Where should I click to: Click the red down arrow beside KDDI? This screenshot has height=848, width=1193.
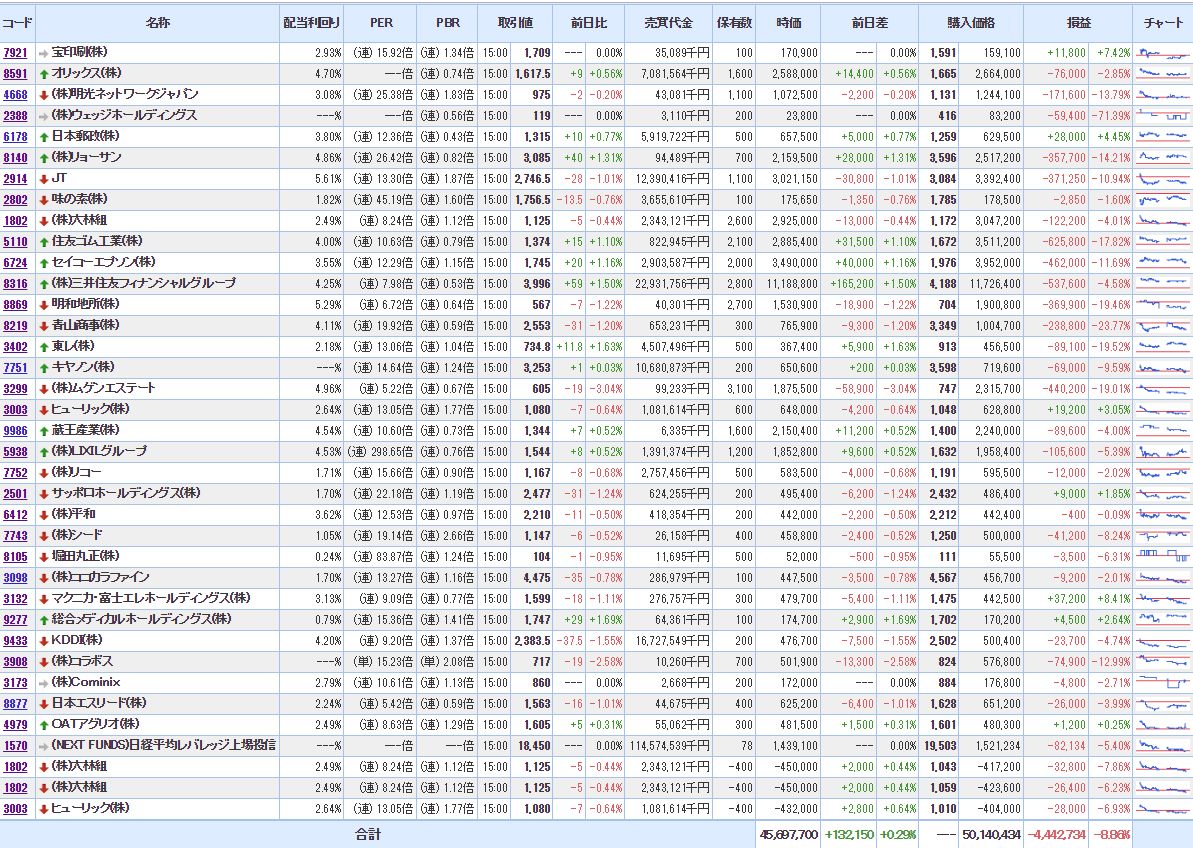pos(43,641)
